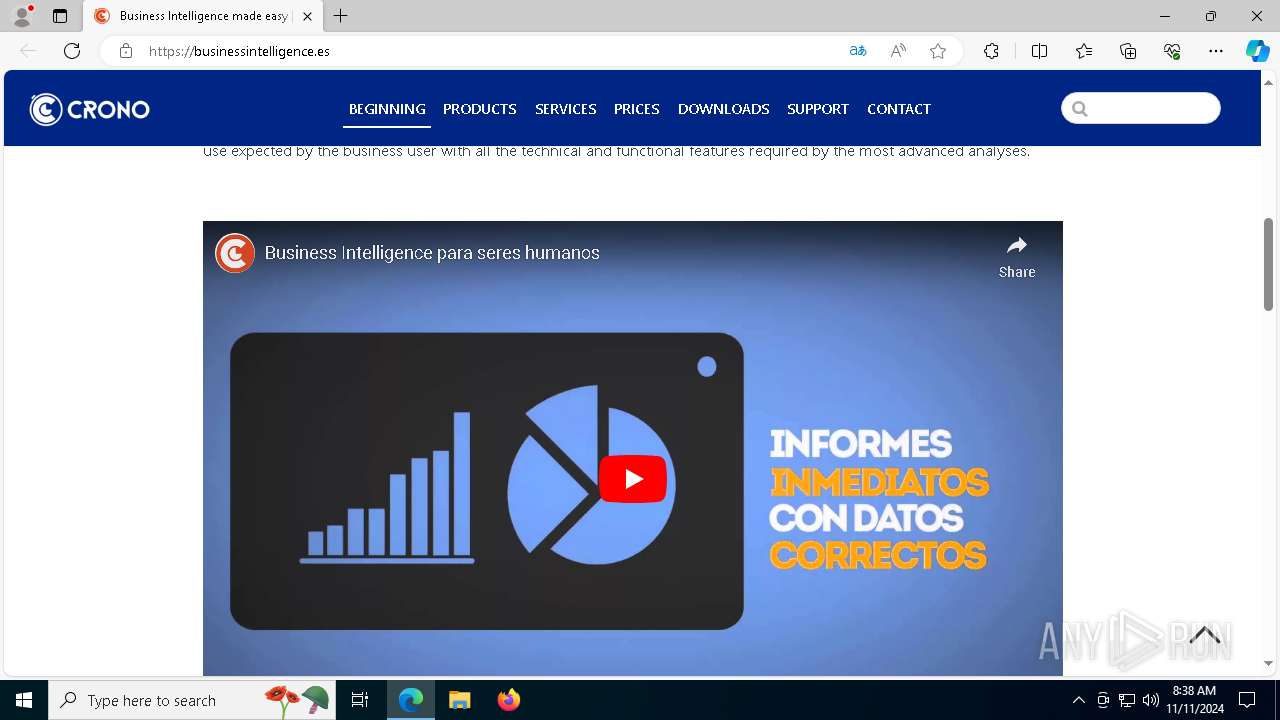Image resolution: width=1280 pixels, height=720 pixels.
Task: Go to the CONTACT page
Action: click(899, 109)
